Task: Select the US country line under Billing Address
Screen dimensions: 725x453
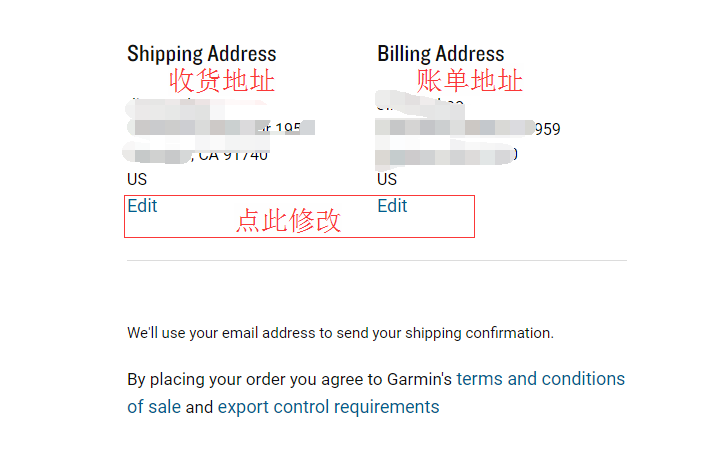Action: (387, 180)
